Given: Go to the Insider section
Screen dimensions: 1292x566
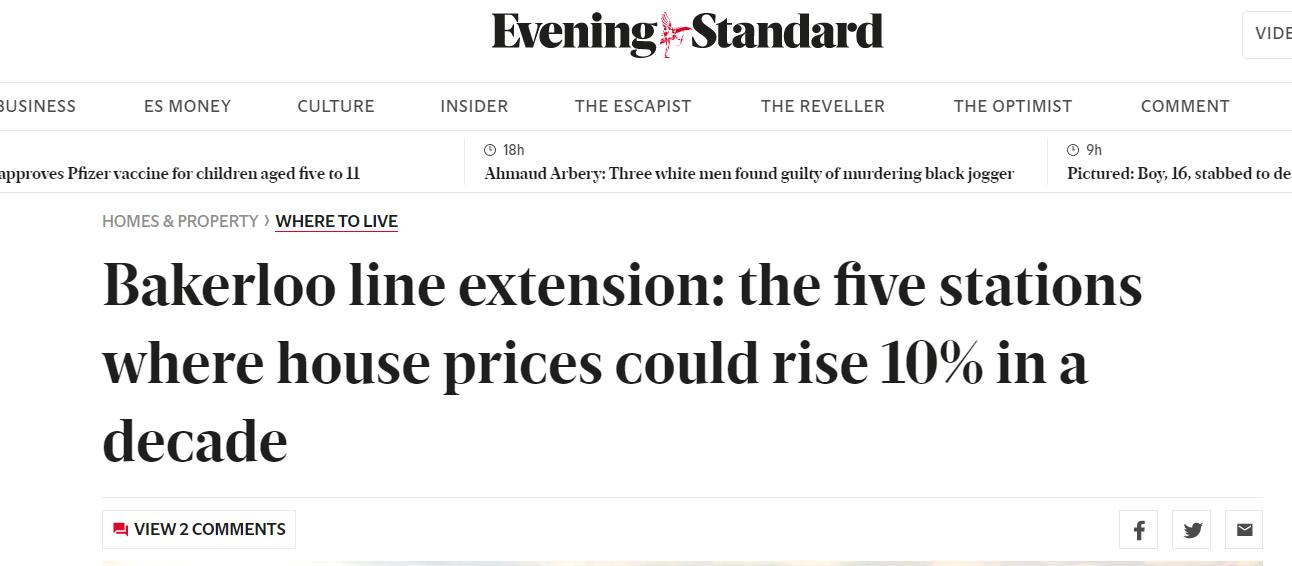Looking at the screenshot, I should tap(474, 106).
